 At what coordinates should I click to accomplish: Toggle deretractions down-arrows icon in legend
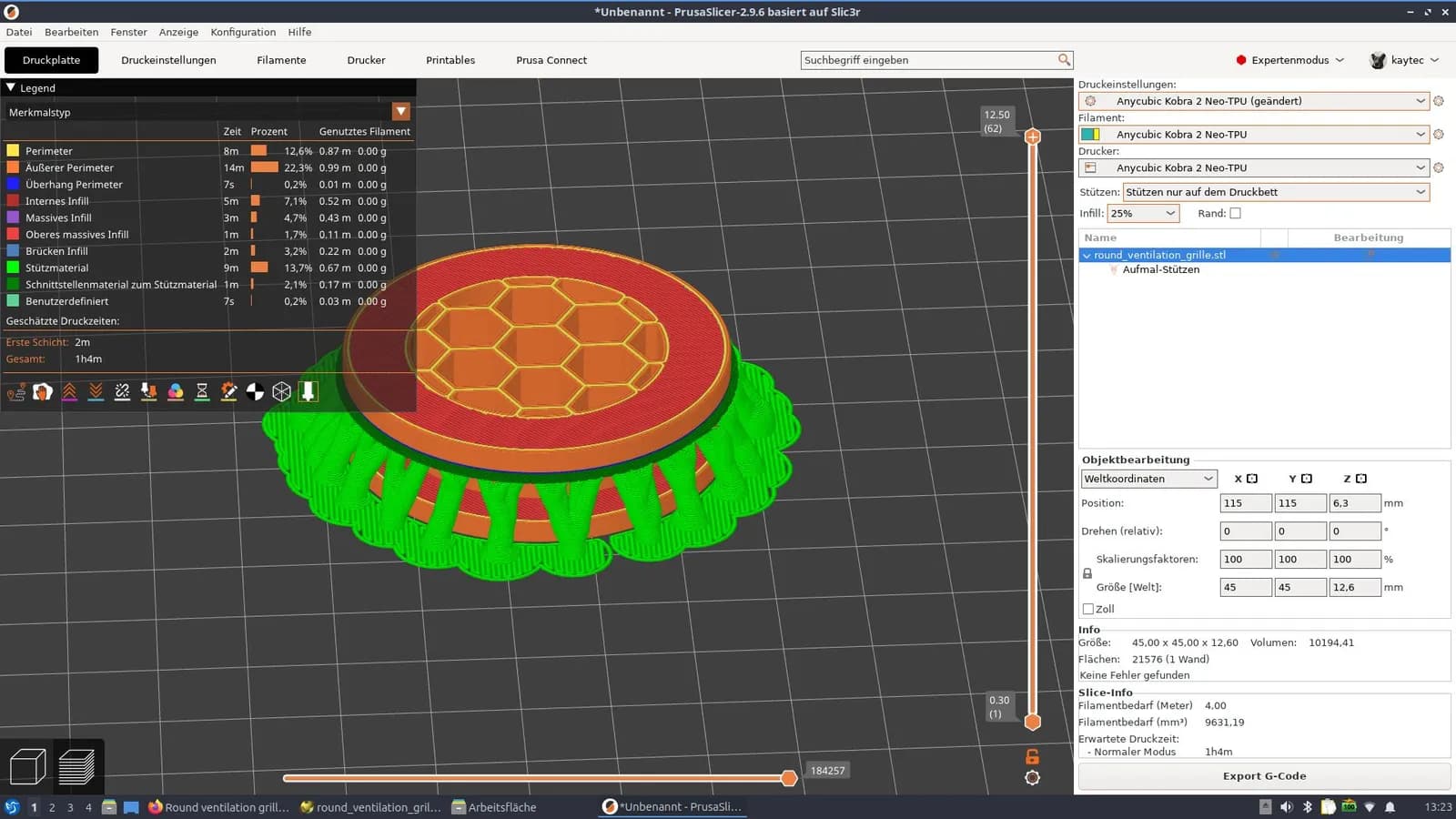[x=96, y=392]
